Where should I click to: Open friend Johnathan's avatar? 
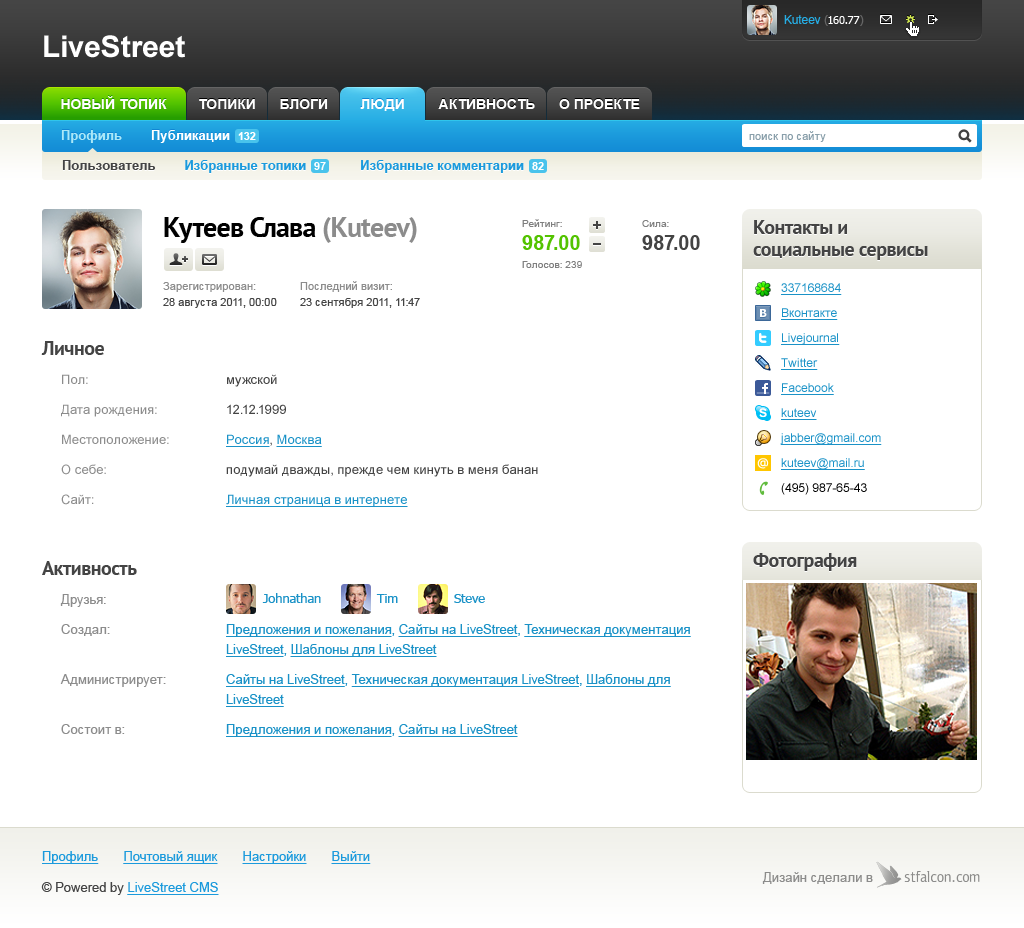[241, 599]
